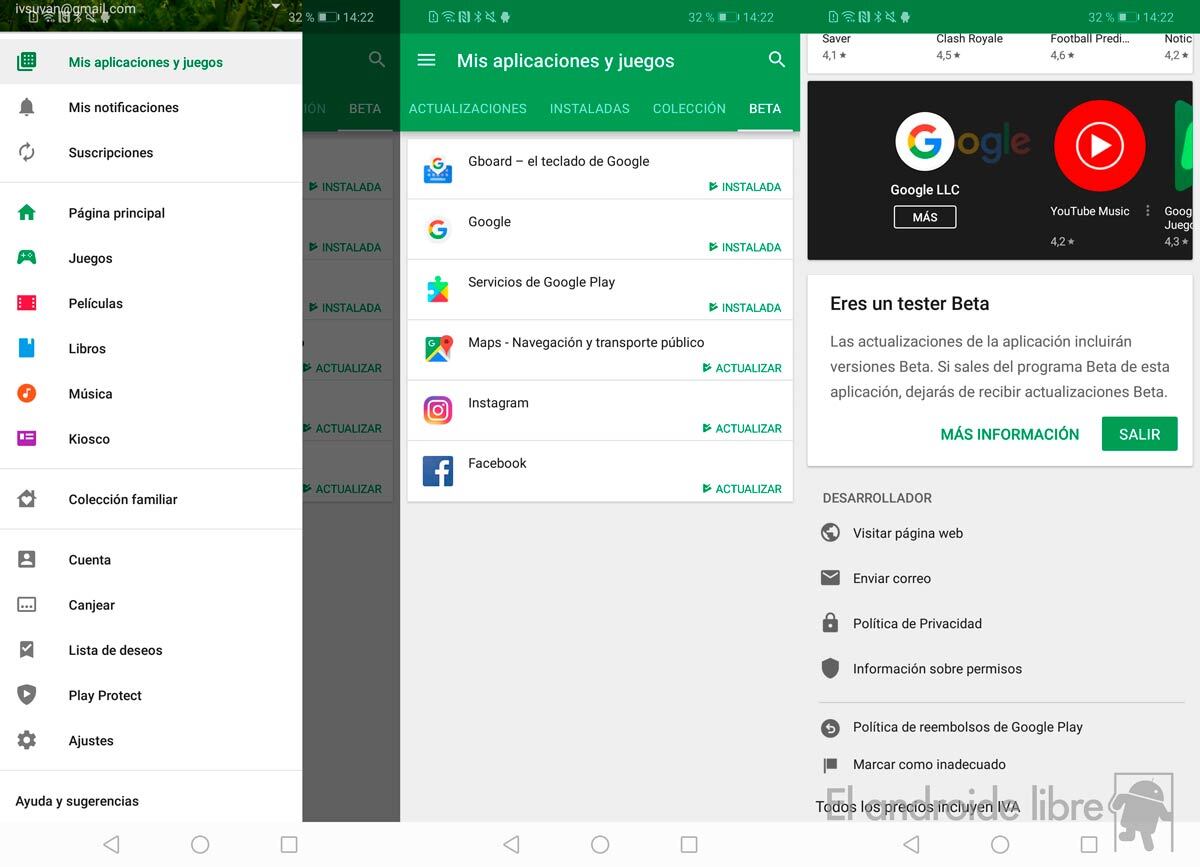
Task: Select the Google Maps app icon
Action: pos(438,349)
